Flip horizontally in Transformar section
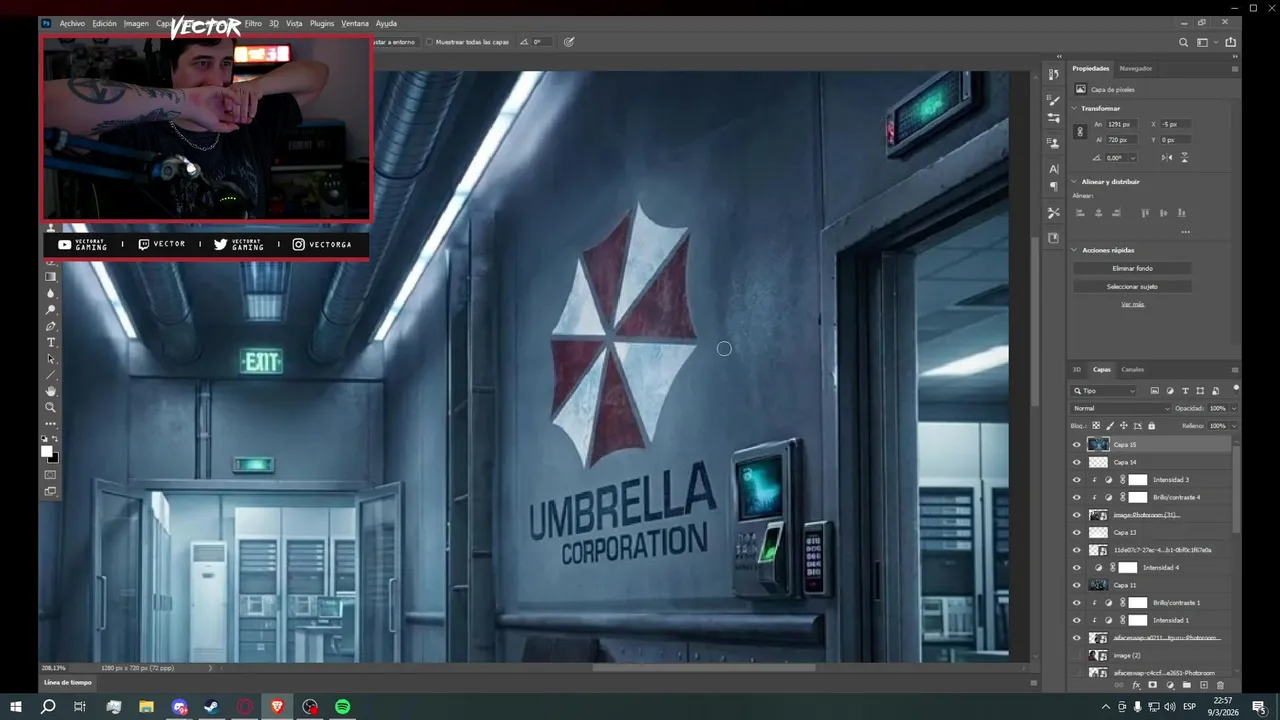 (1167, 158)
